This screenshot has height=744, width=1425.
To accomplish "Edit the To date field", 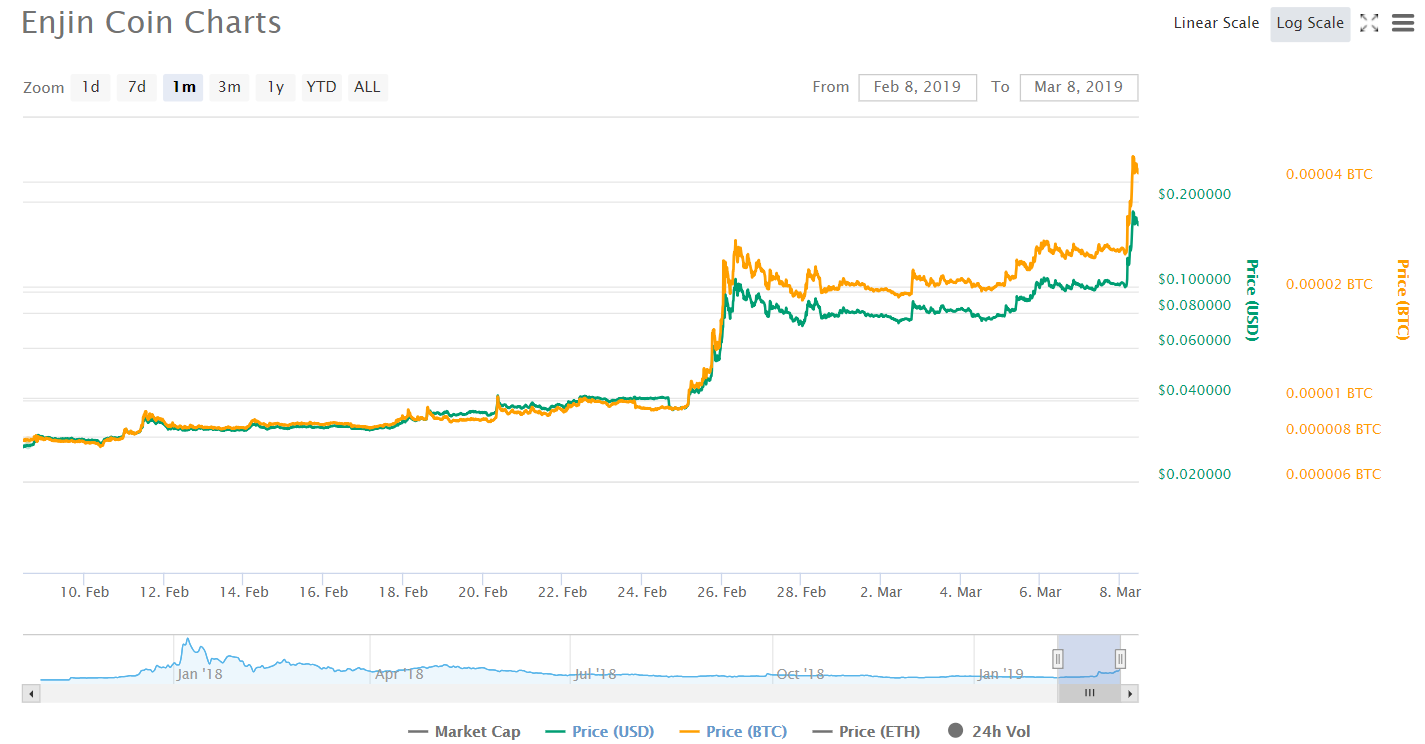I will 1078,87.
